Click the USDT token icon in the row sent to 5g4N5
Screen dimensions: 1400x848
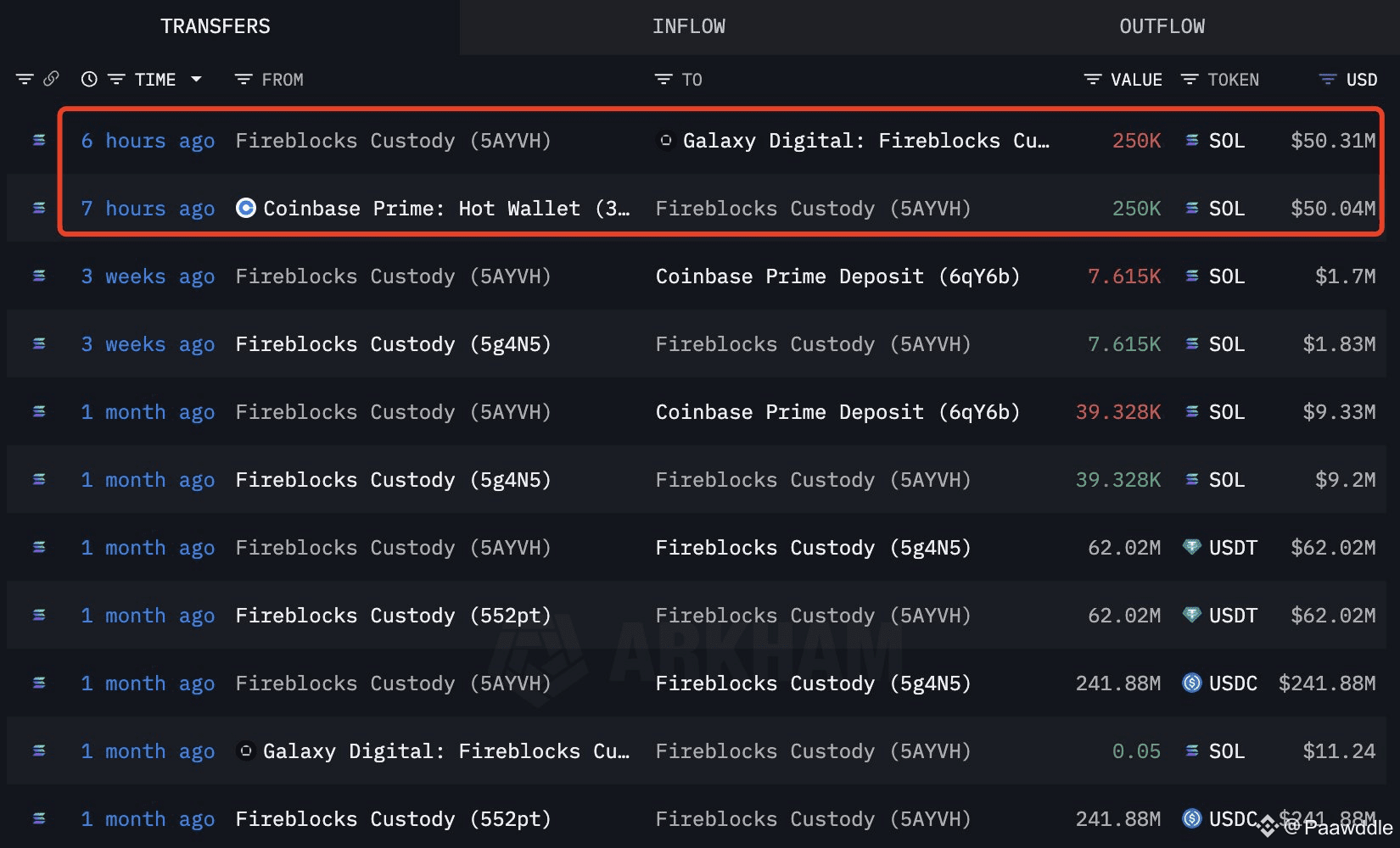(1192, 547)
